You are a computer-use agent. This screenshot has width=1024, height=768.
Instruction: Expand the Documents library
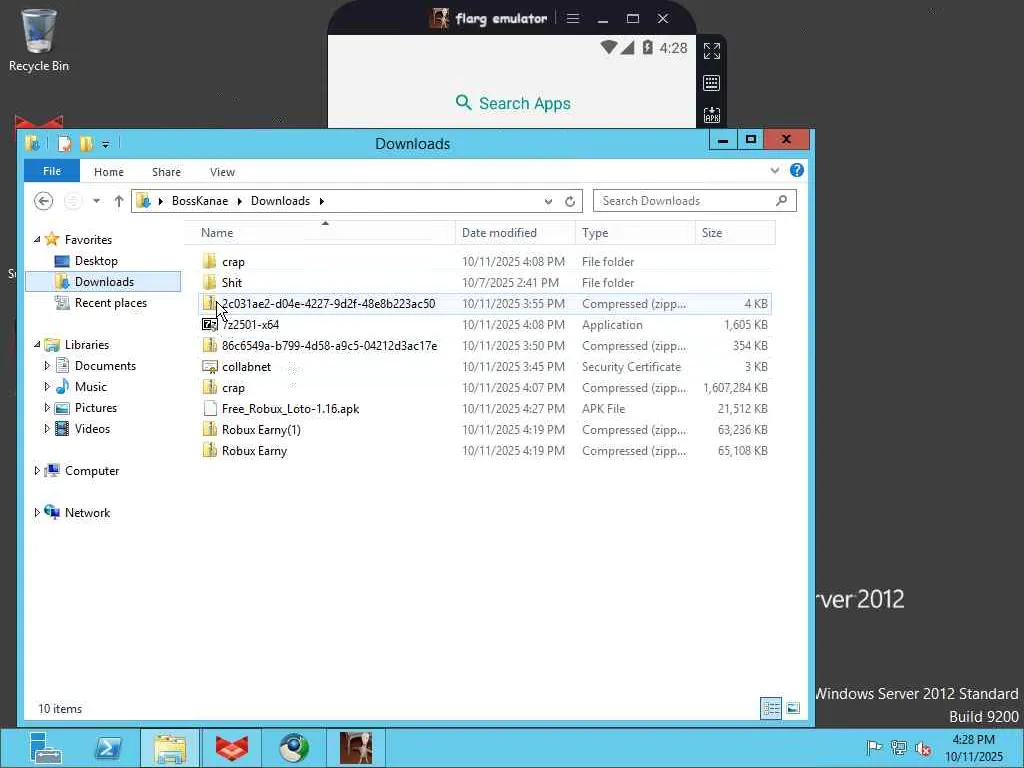tap(47, 366)
